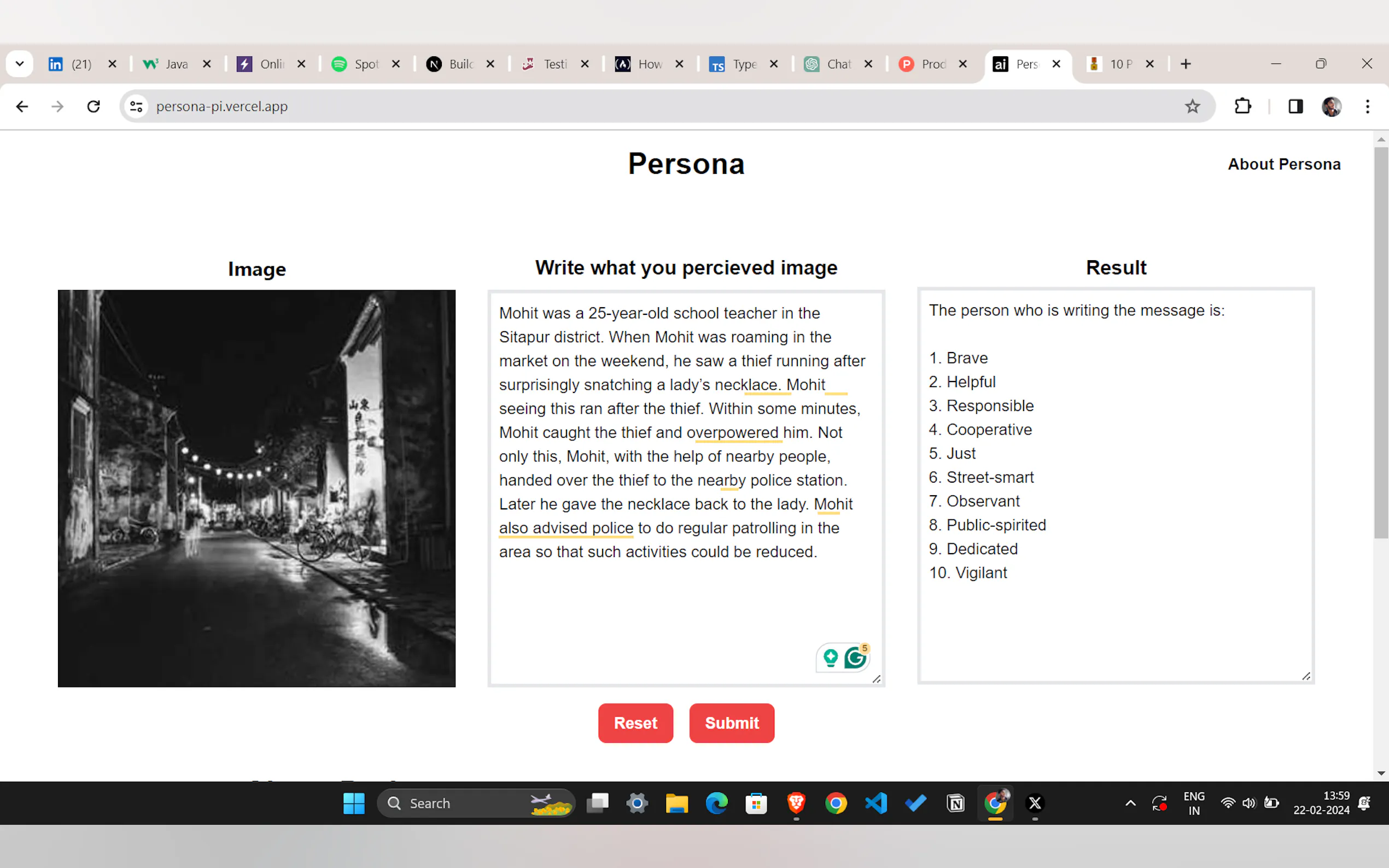Bookmark this page with the star icon
This screenshot has width=1389, height=868.
pos(1193,106)
